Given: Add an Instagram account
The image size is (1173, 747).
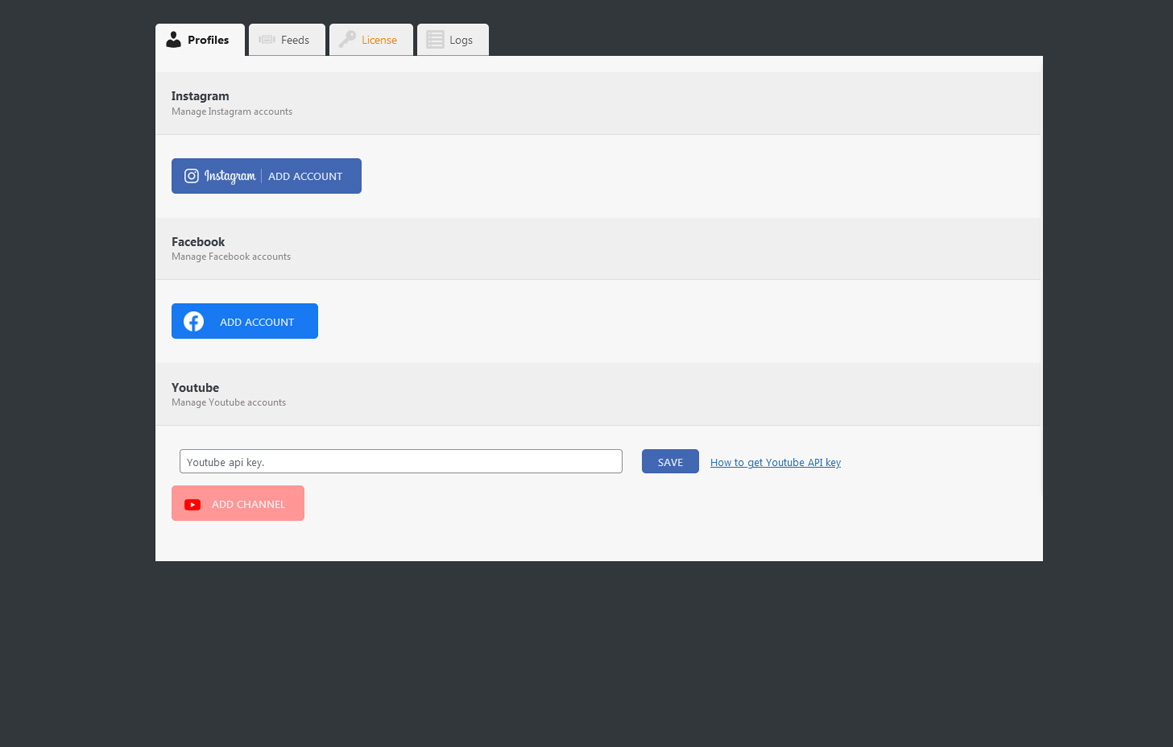Looking at the screenshot, I should (266, 176).
